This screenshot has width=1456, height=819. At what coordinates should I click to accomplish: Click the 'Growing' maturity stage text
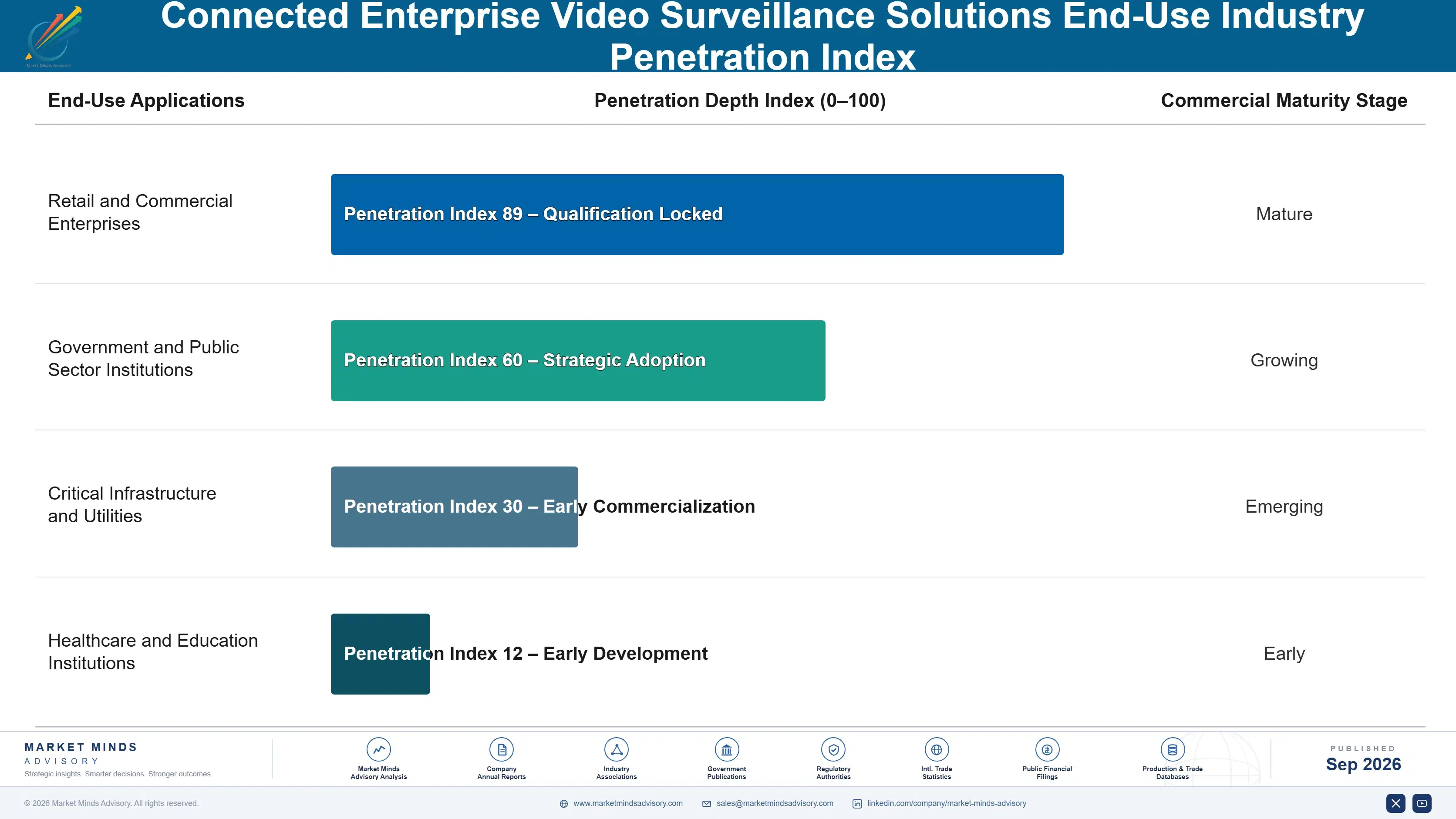coord(1284,360)
